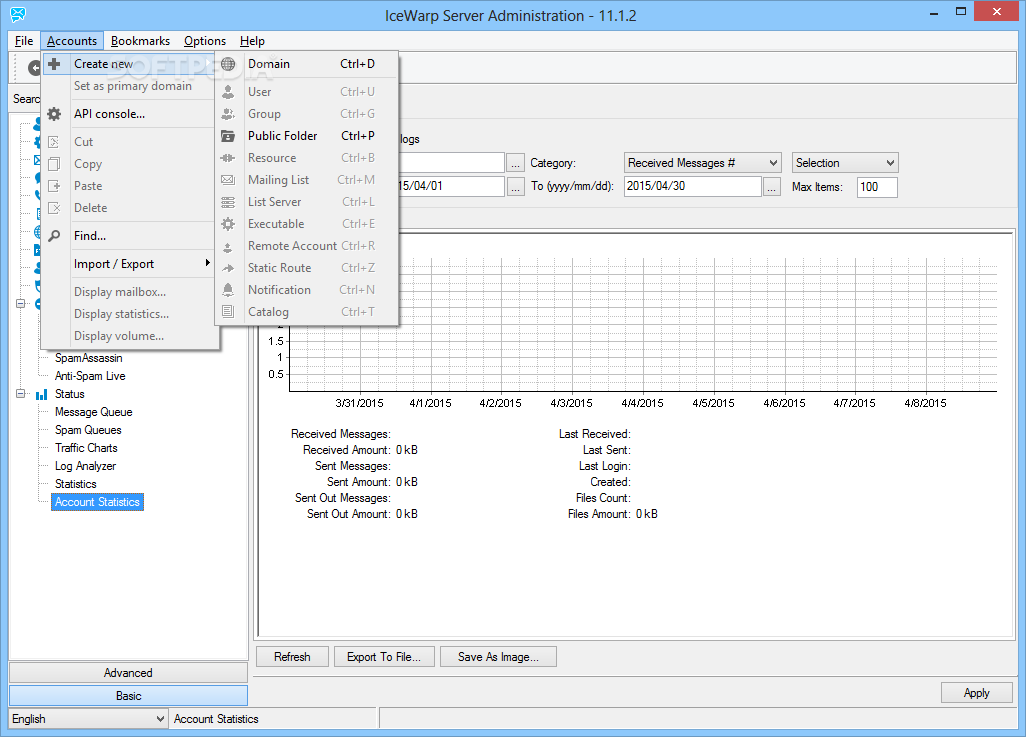This screenshot has width=1026, height=737.
Task: Click the gear icon beside API console
Action: coord(54,114)
